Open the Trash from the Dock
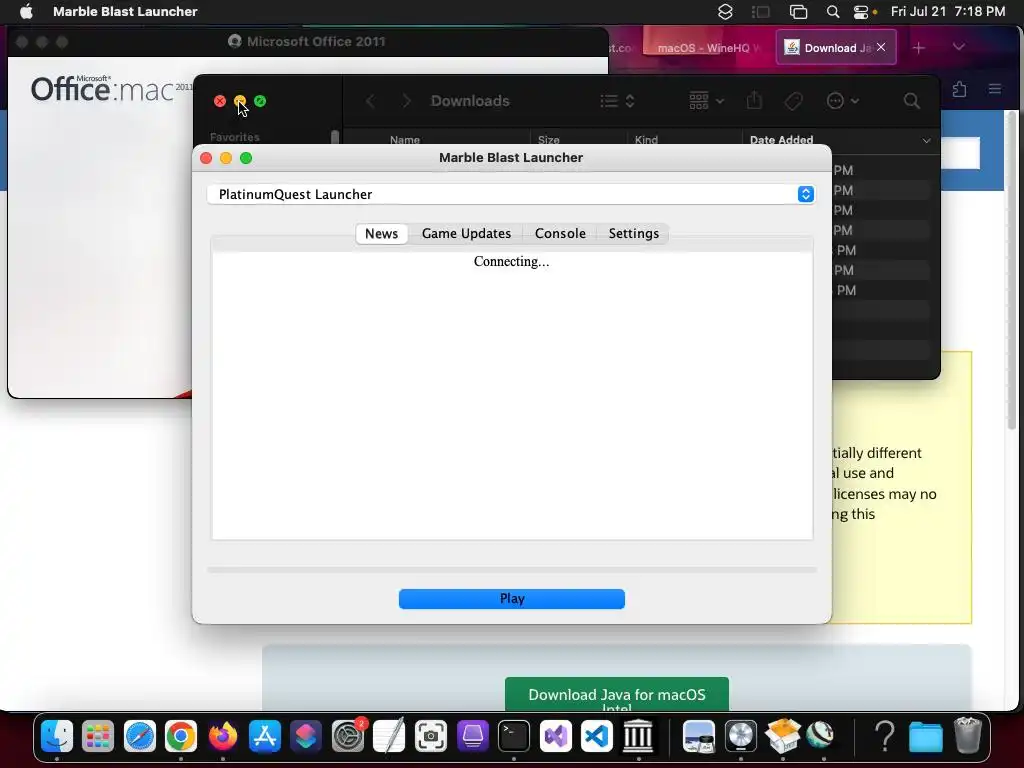Viewport: 1024px width, 768px height. tap(968, 735)
